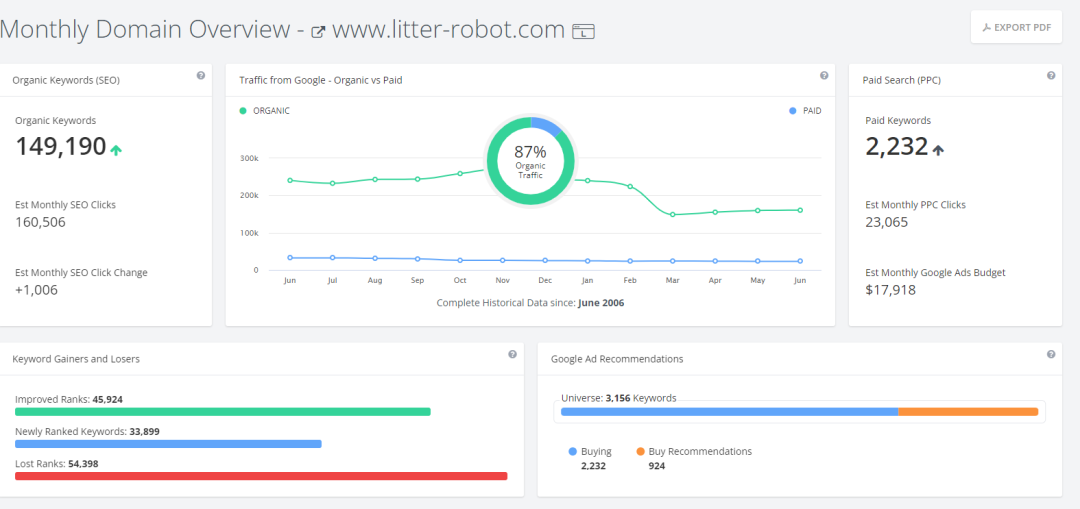Open the help icon in Traffic from Google card

[824, 76]
